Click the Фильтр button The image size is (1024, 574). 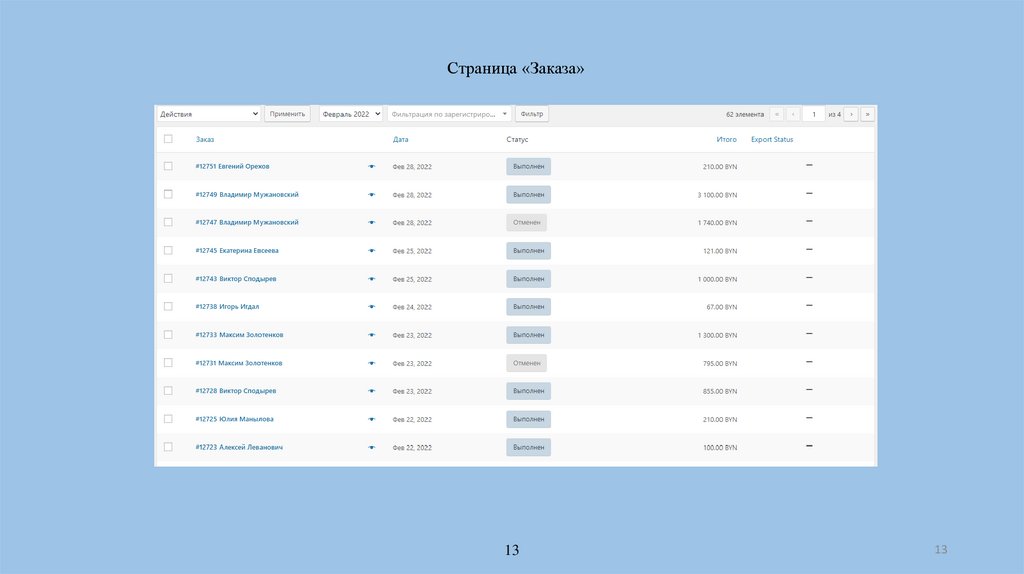(532, 114)
